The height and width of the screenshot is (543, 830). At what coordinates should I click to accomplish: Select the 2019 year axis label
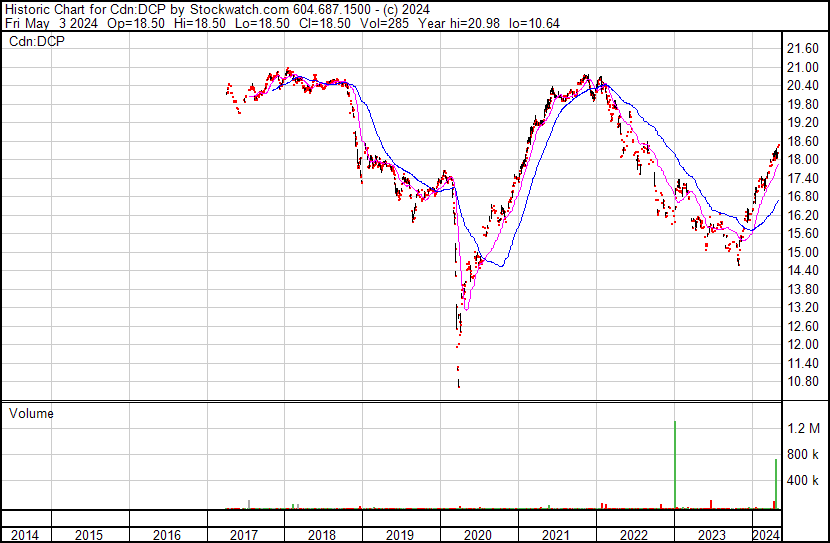pyautogui.click(x=400, y=535)
